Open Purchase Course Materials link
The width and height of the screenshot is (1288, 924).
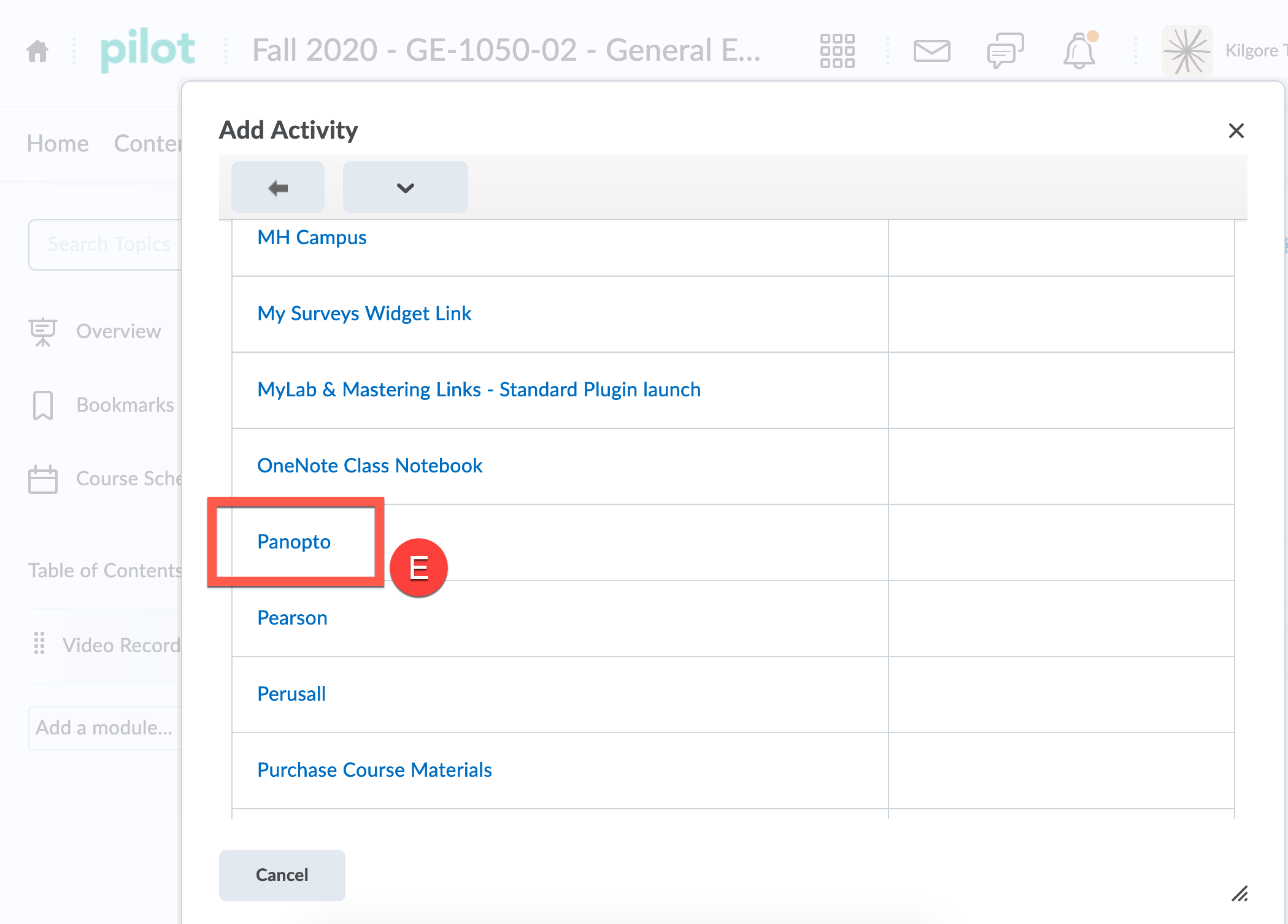pos(374,770)
